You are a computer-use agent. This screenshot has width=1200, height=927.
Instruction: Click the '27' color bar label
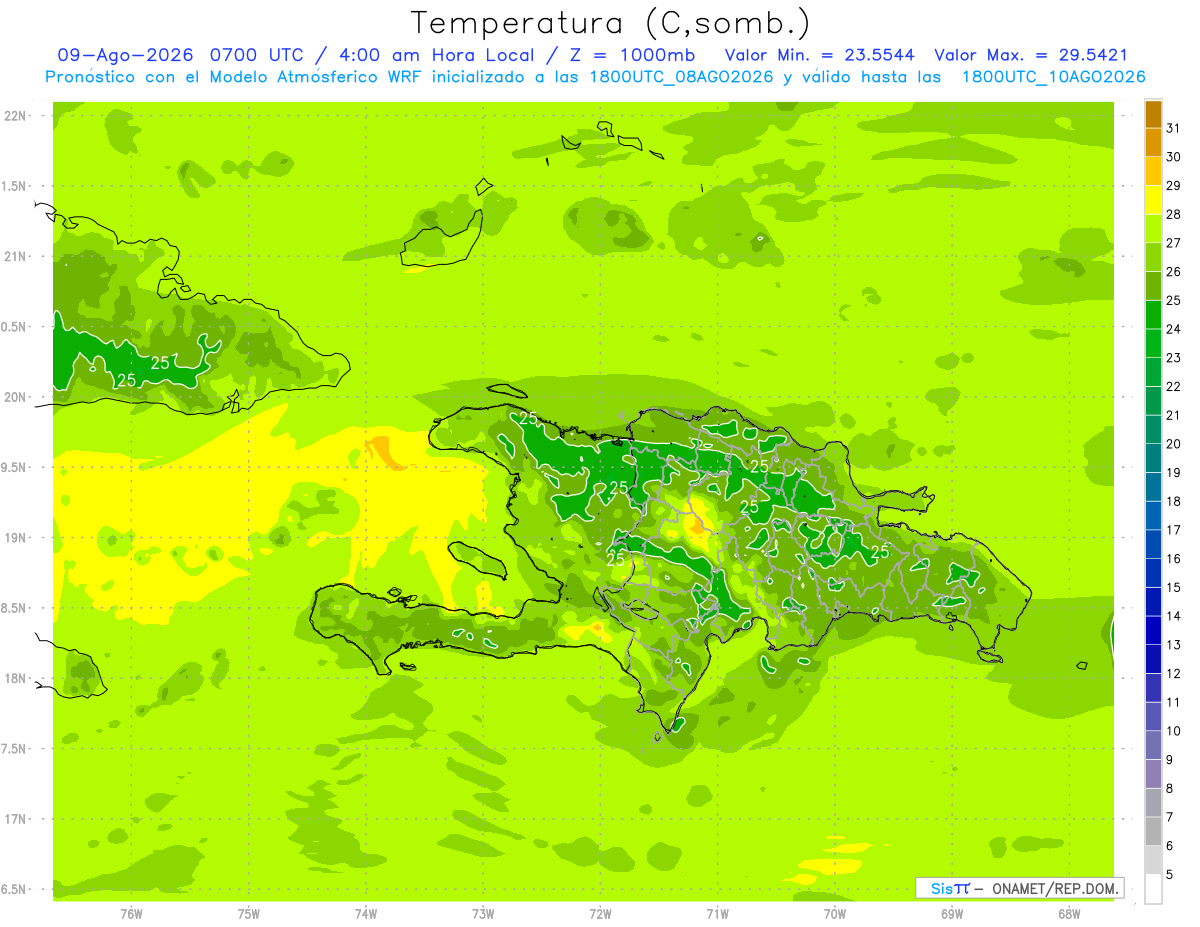click(1173, 243)
